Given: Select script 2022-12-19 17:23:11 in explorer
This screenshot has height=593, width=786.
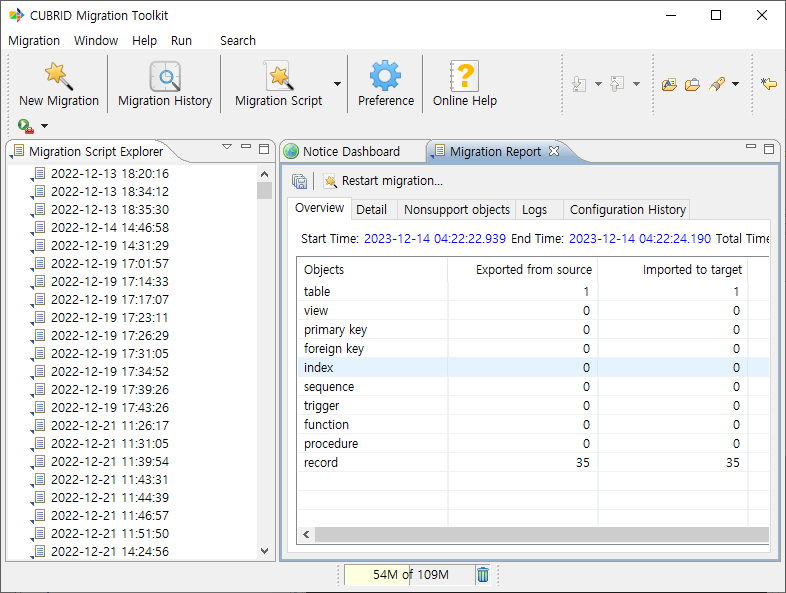Looking at the screenshot, I should point(109,317).
